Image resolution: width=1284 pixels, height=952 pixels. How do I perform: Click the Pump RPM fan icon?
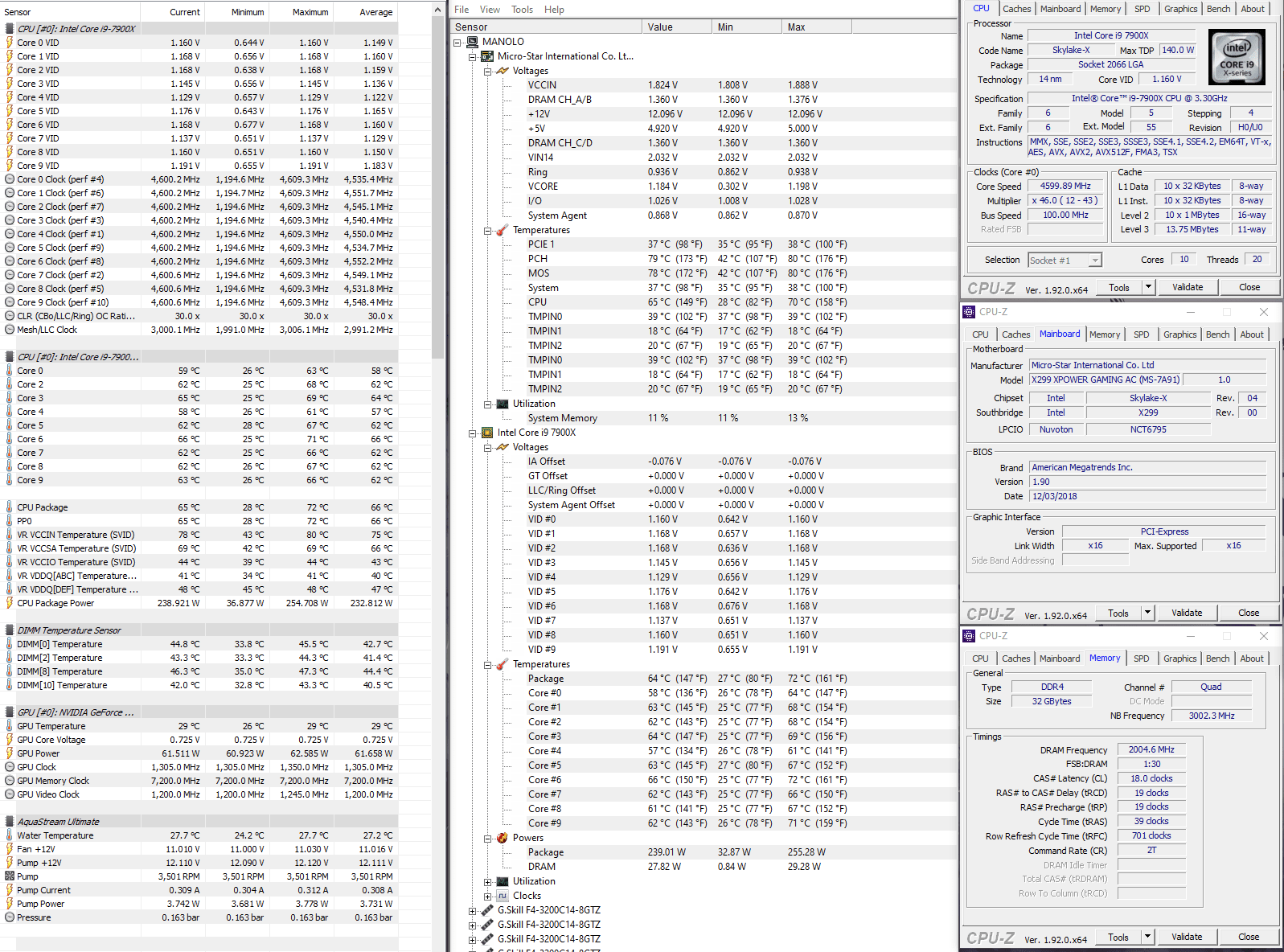point(10,876)
